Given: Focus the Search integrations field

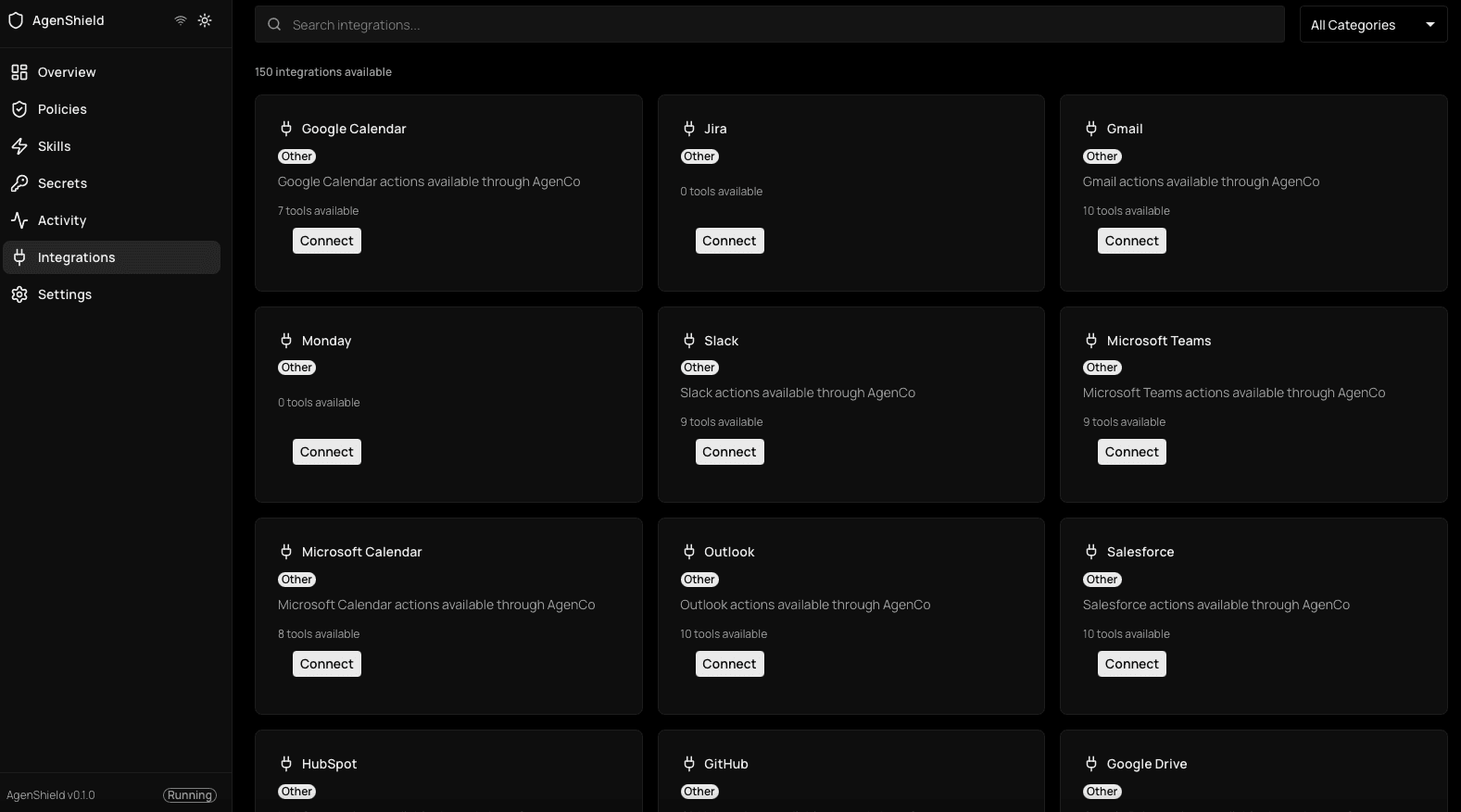Looking at the screenshot, I should point(770,25).
